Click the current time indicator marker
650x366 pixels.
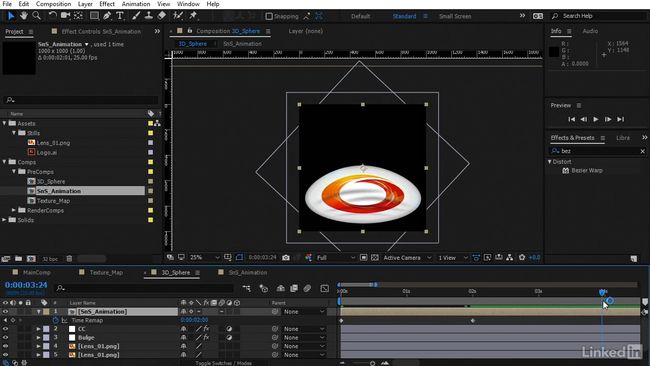click(602, 293)
